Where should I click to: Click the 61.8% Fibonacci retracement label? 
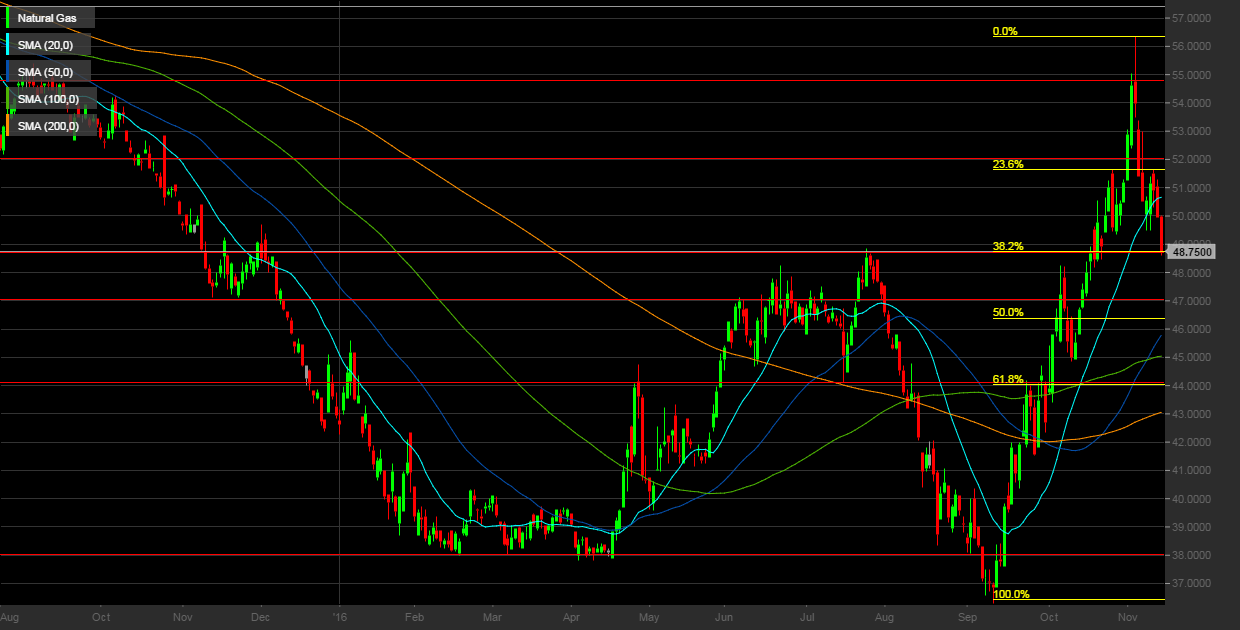click(1008, 379)
